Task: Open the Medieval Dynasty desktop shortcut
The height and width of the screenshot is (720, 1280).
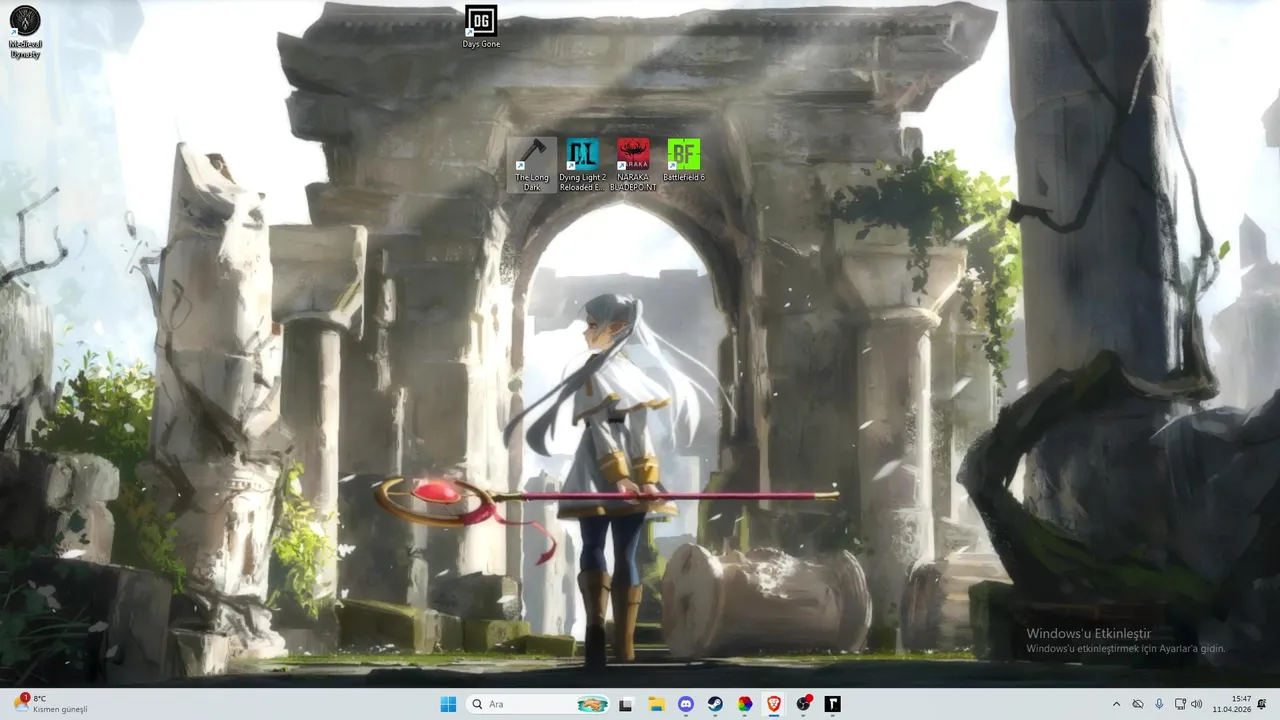Action: [x=25, y=32]
